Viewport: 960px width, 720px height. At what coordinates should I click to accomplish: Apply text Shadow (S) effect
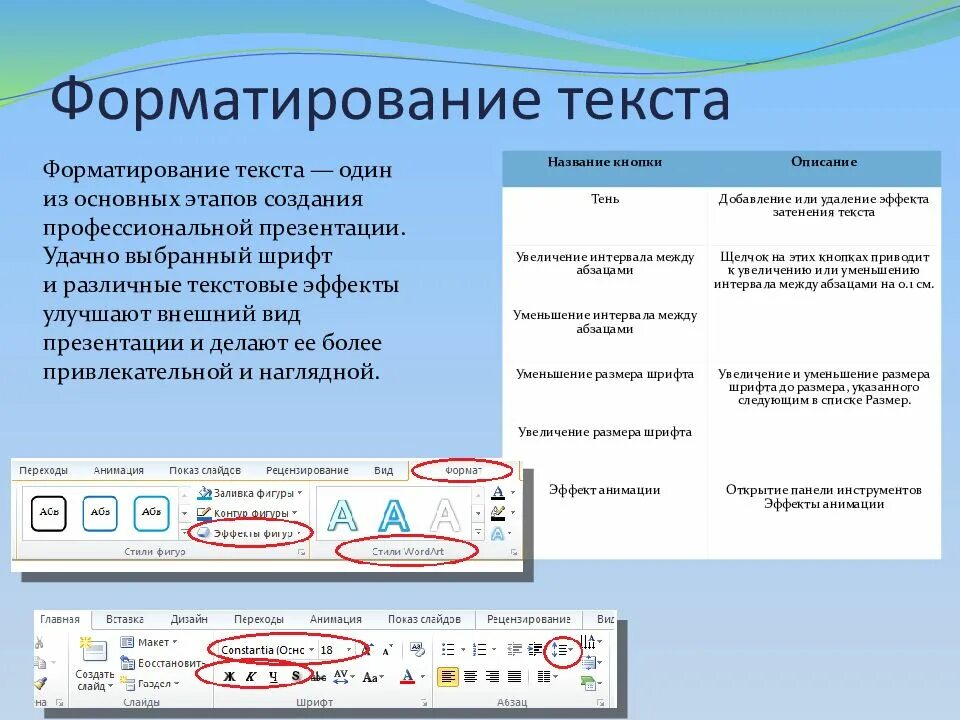[x=296, y=676]
